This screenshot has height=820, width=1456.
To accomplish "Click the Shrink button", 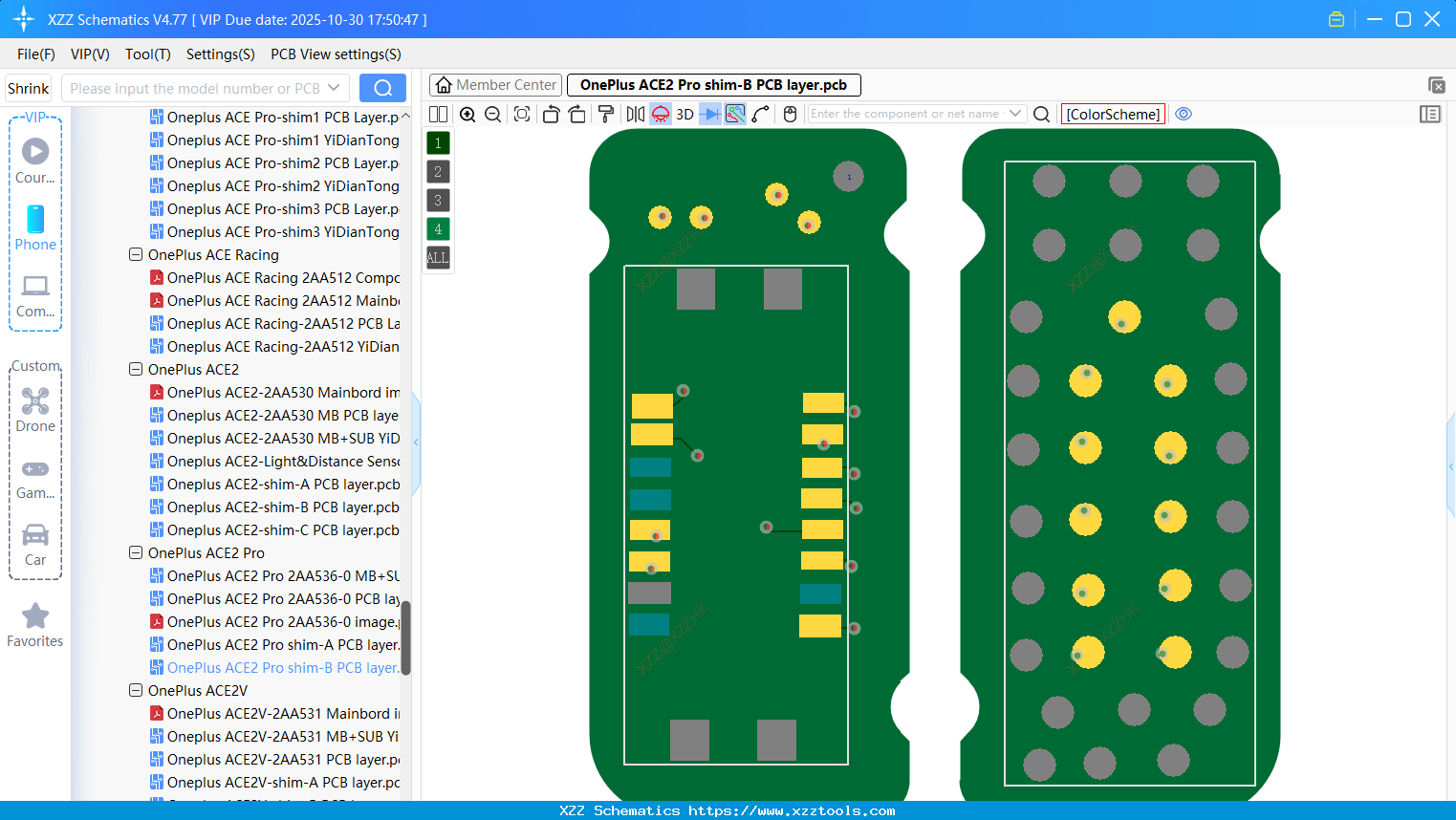I will 29,88.
